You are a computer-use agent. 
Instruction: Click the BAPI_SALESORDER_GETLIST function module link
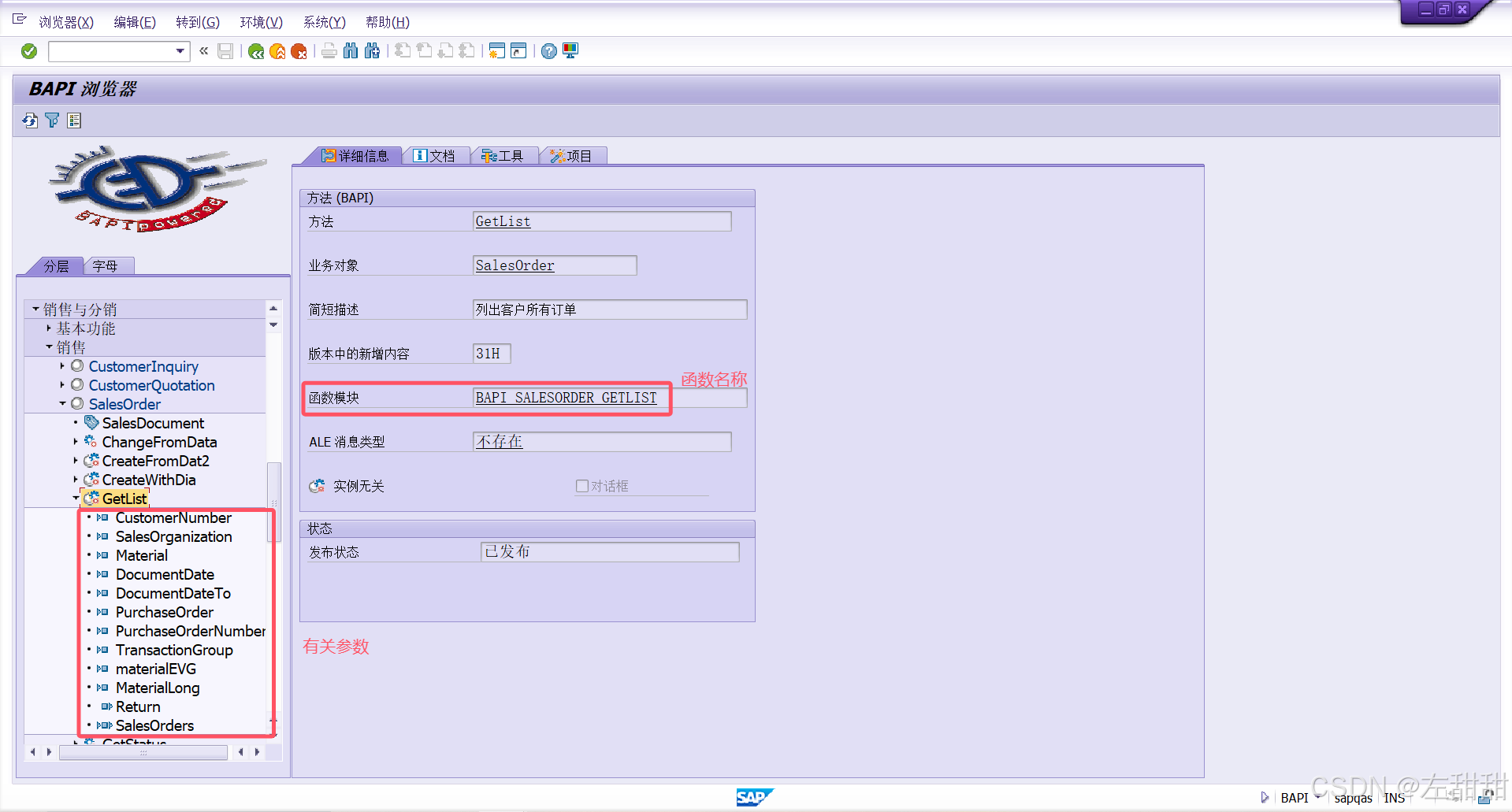pos(566,398)
